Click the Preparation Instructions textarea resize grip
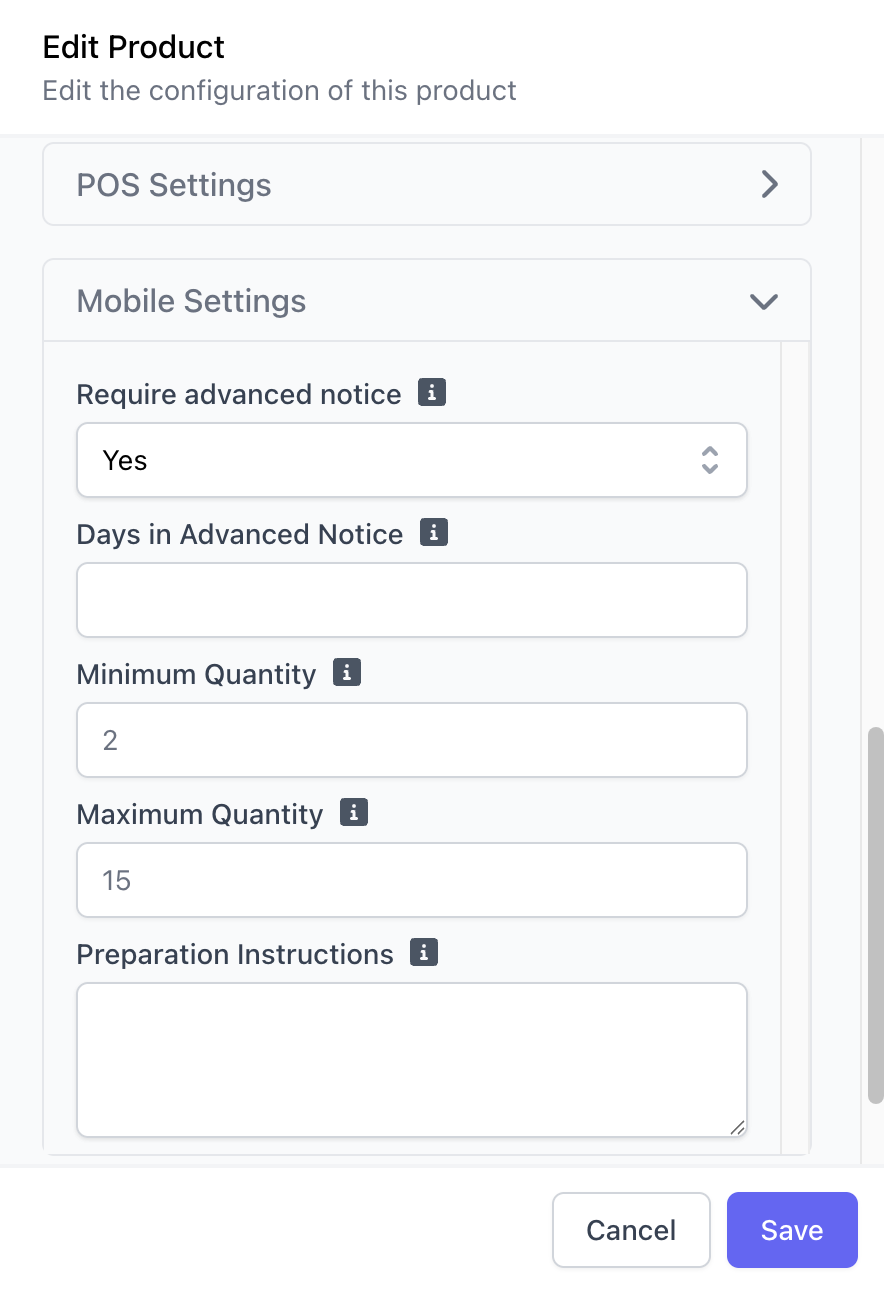 tap(737, 1127)
